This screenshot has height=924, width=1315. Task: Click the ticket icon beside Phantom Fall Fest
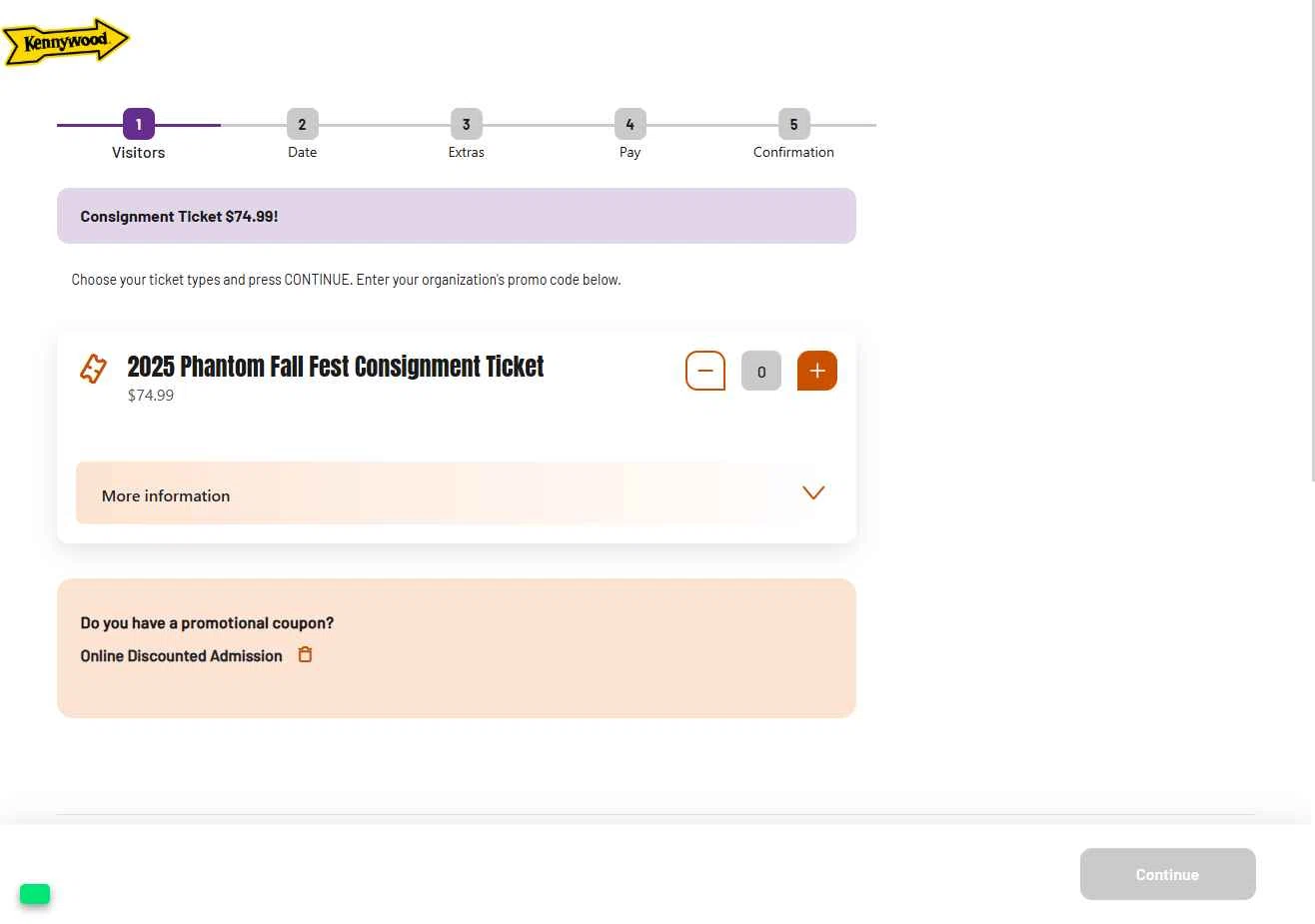click(94, 369)
